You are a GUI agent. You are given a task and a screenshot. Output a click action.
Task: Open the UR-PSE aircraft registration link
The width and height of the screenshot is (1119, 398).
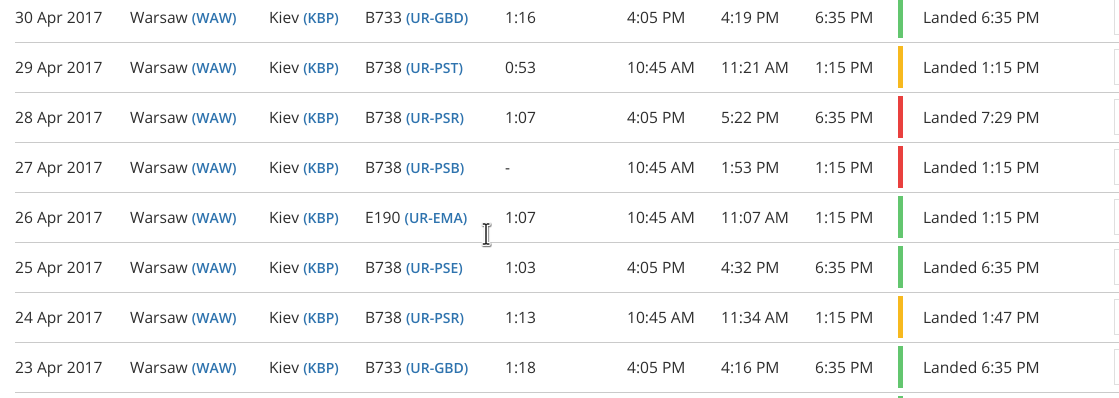click(434, 267)
